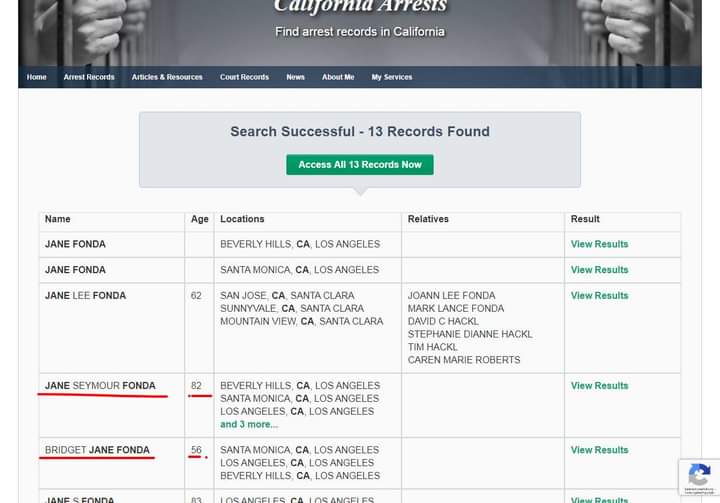Click the California Arrests site title
Viewport: 720px width, 503px height.
point(360,9)
